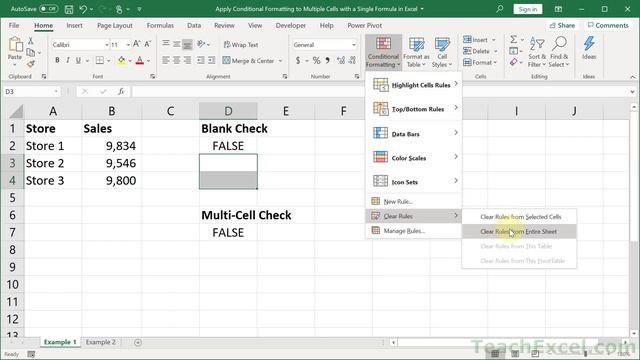
Task: Apply the red Font Color swatch
Action: click(140, 61)
